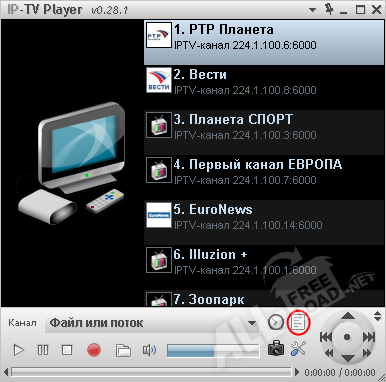Adjust the volume slider bar
The image size is (386, 382).
coord(213,351)
